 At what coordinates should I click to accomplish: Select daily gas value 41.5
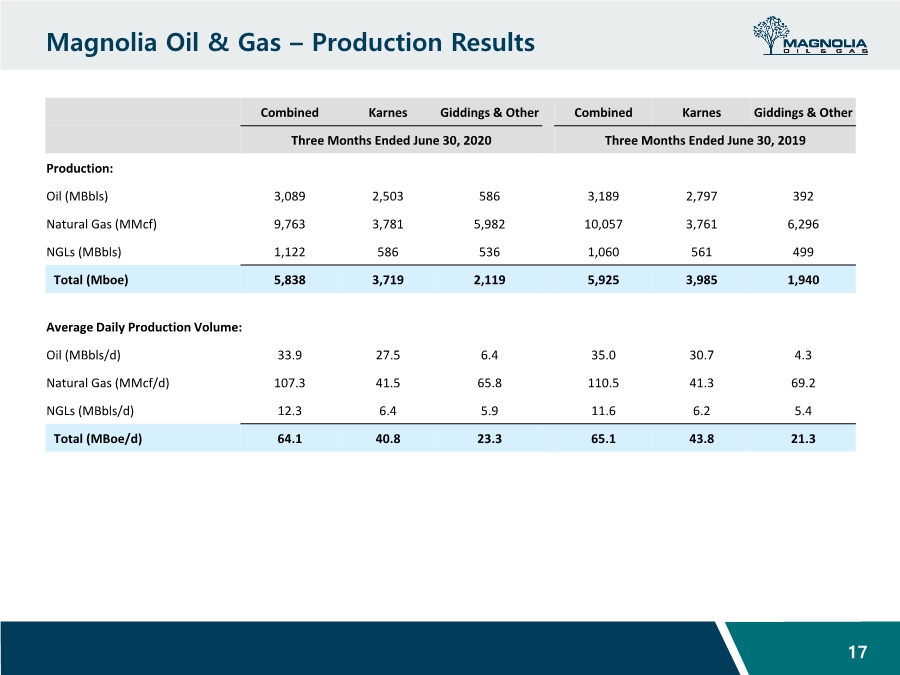[x=387, y=383]
